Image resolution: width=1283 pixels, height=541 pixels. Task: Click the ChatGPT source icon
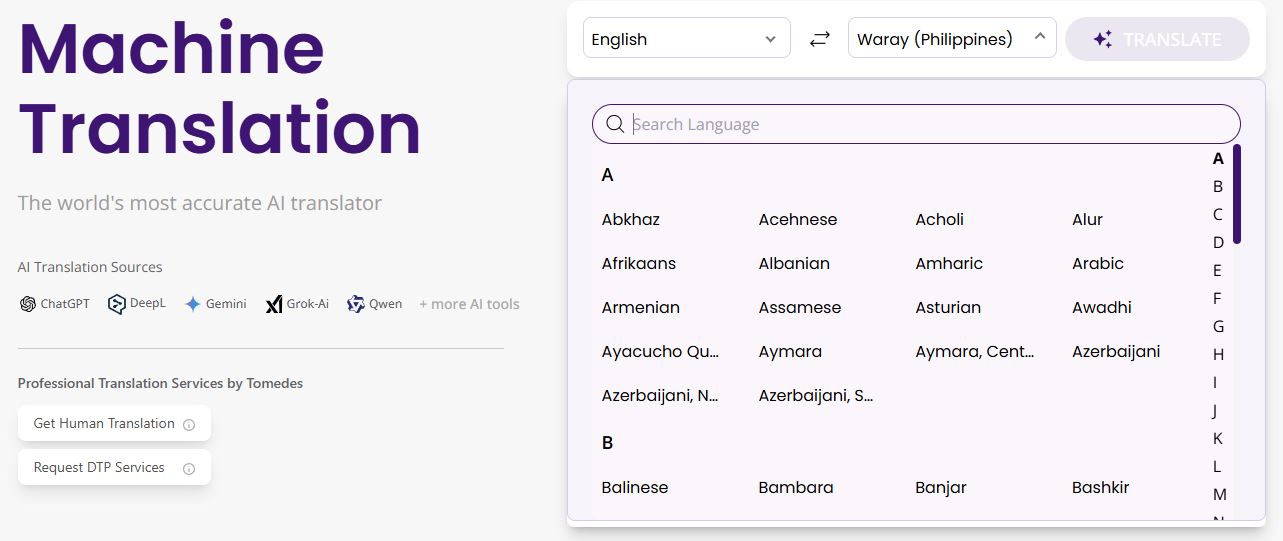(28, 304)
